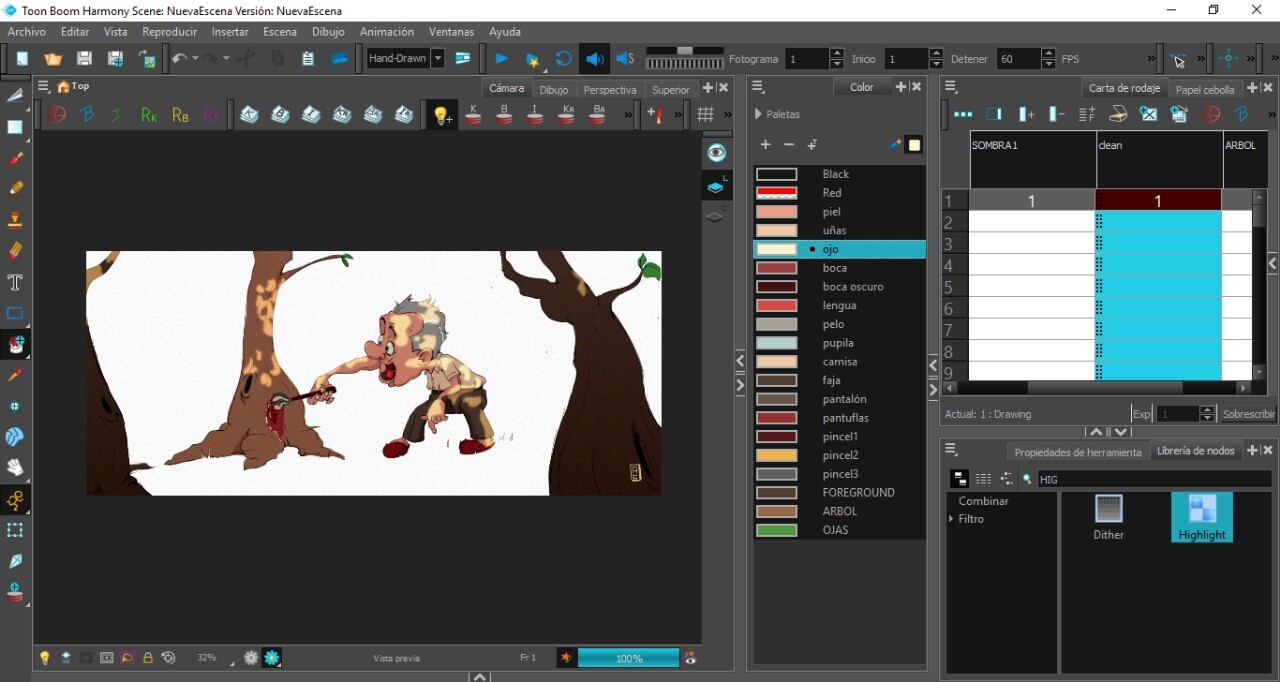Toggle the lock icon in view status bar
This screenshot has width=1280, height=682.
pyautogui.click(x=148, y=658)
